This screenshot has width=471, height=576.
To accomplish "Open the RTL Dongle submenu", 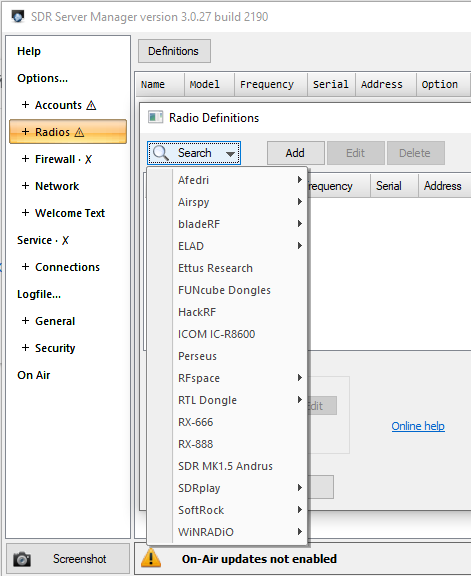I will point(227,400).
